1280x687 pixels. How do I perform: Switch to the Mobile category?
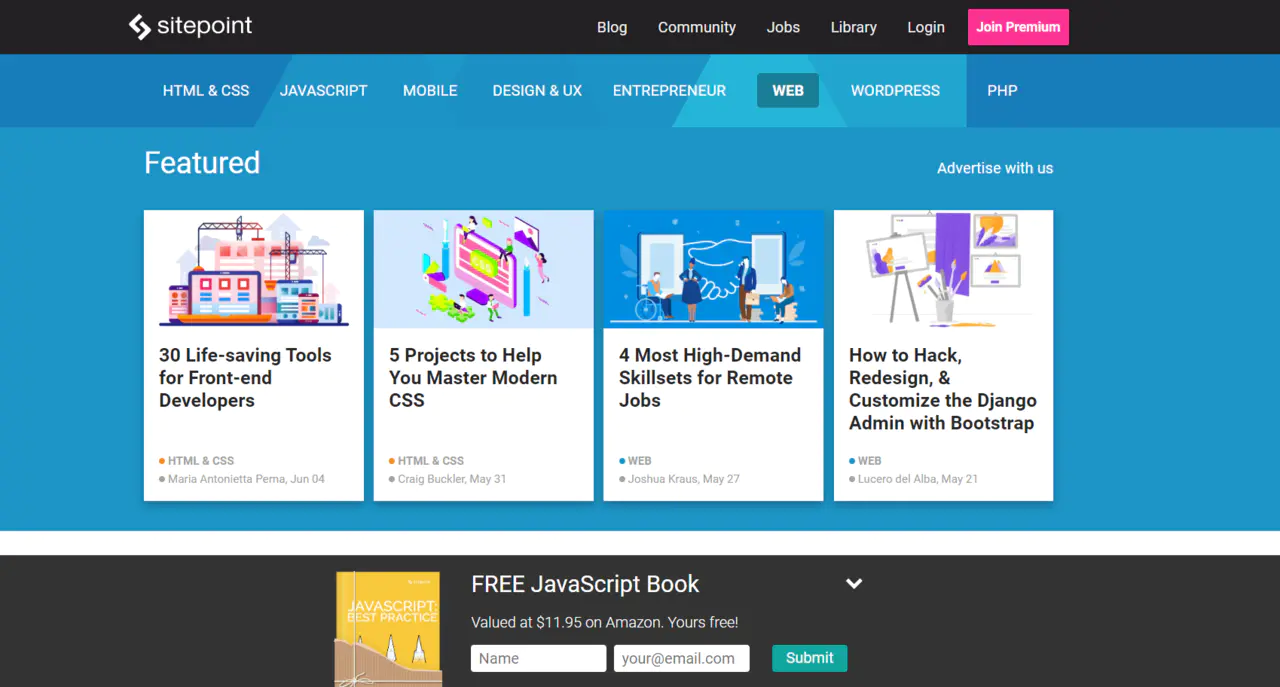coord(430,90)
